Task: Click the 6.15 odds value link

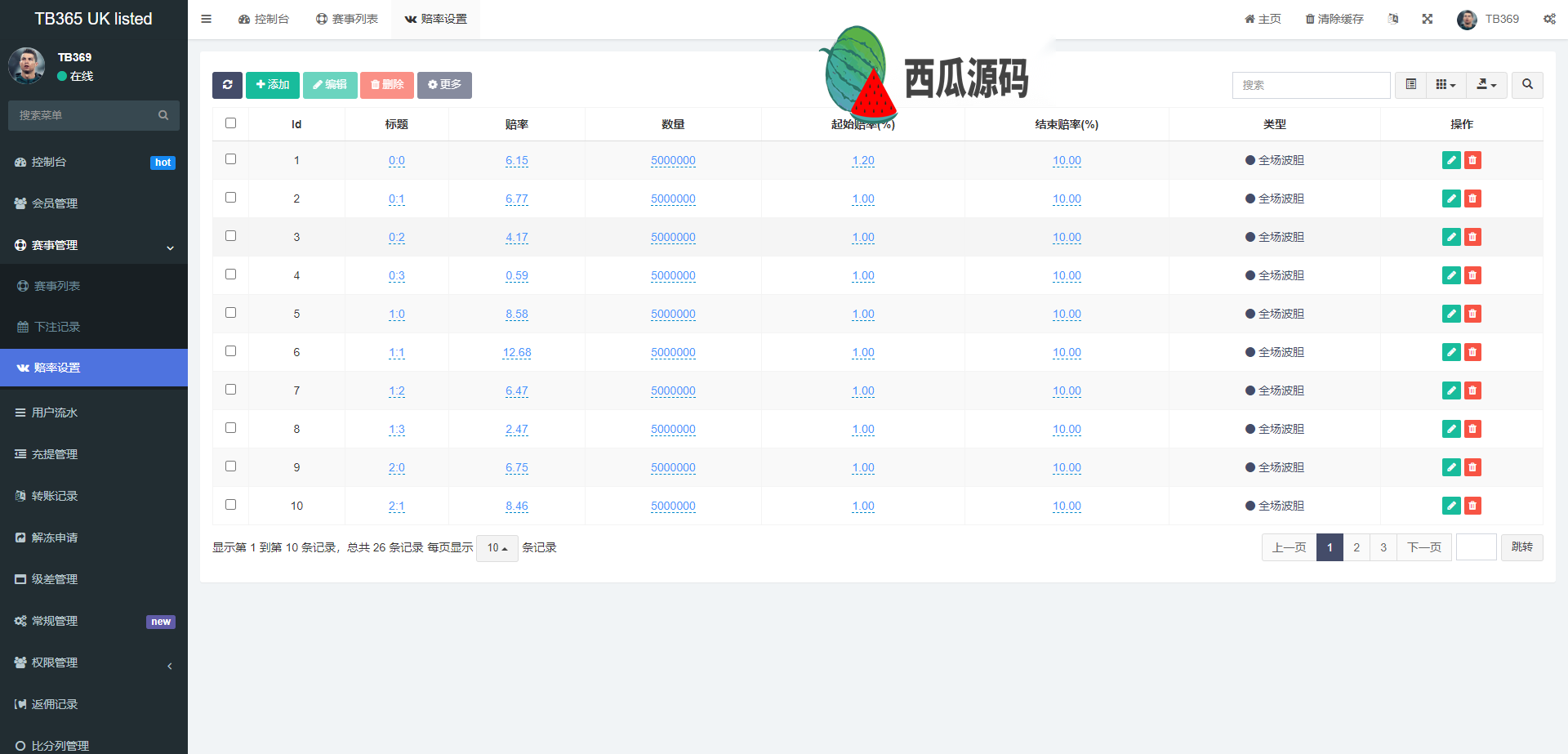Action: click(x=516, y=161)
